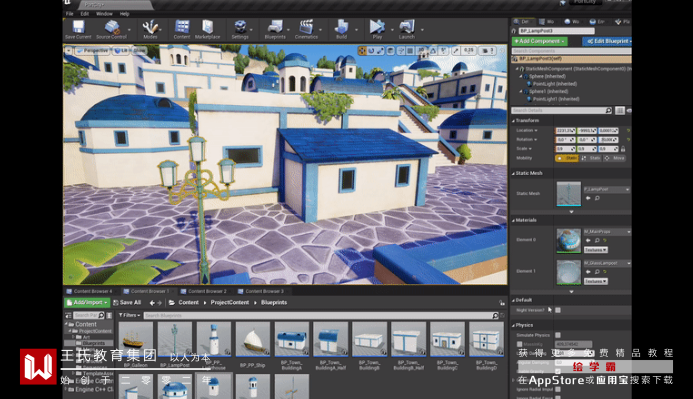The width and height of the screenshot is (693, 399).
Task: Select the translate gizmo icon in viewport
Action: 362,51
